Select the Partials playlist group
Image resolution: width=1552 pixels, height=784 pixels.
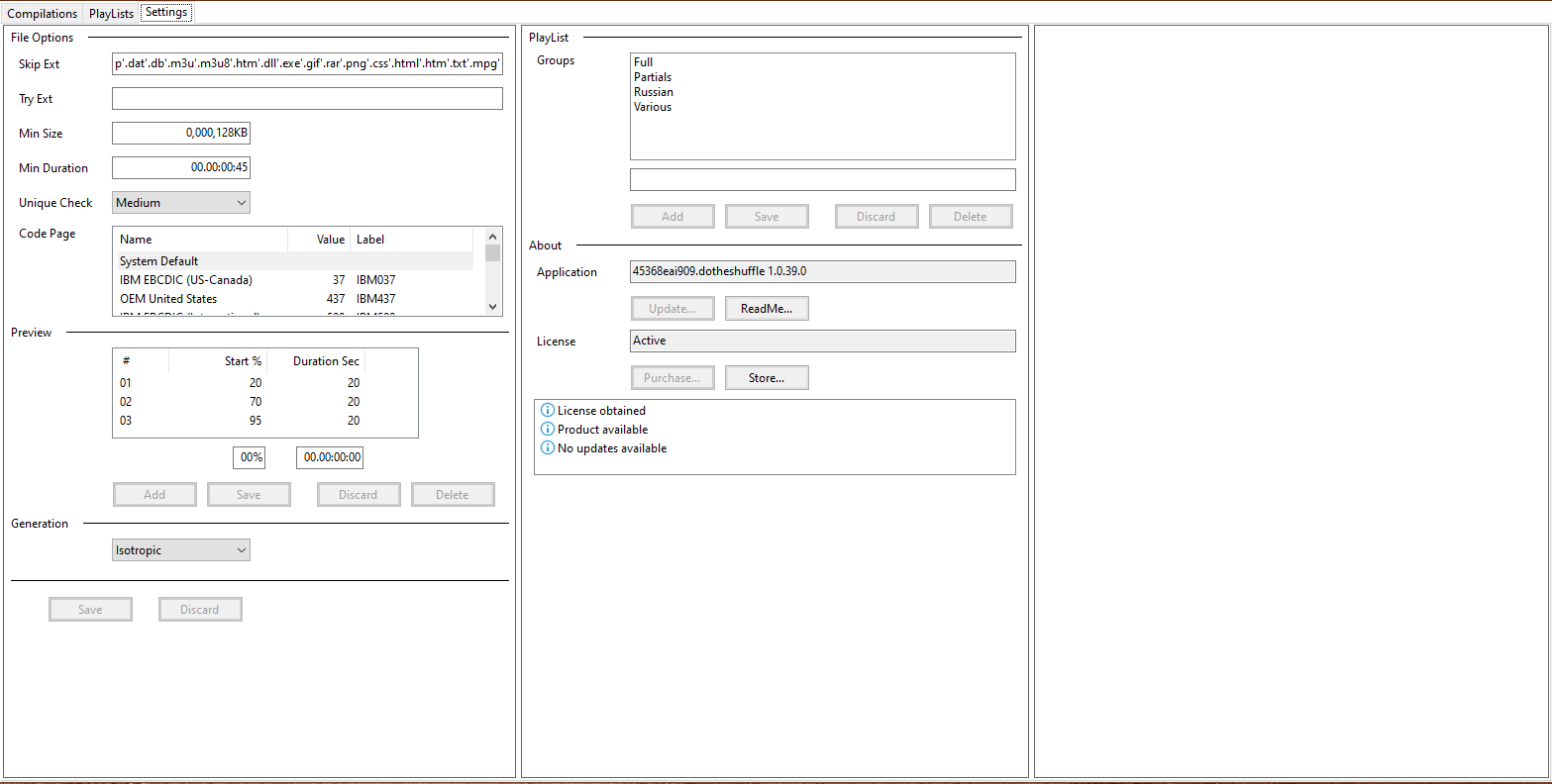tap(653, 77)
